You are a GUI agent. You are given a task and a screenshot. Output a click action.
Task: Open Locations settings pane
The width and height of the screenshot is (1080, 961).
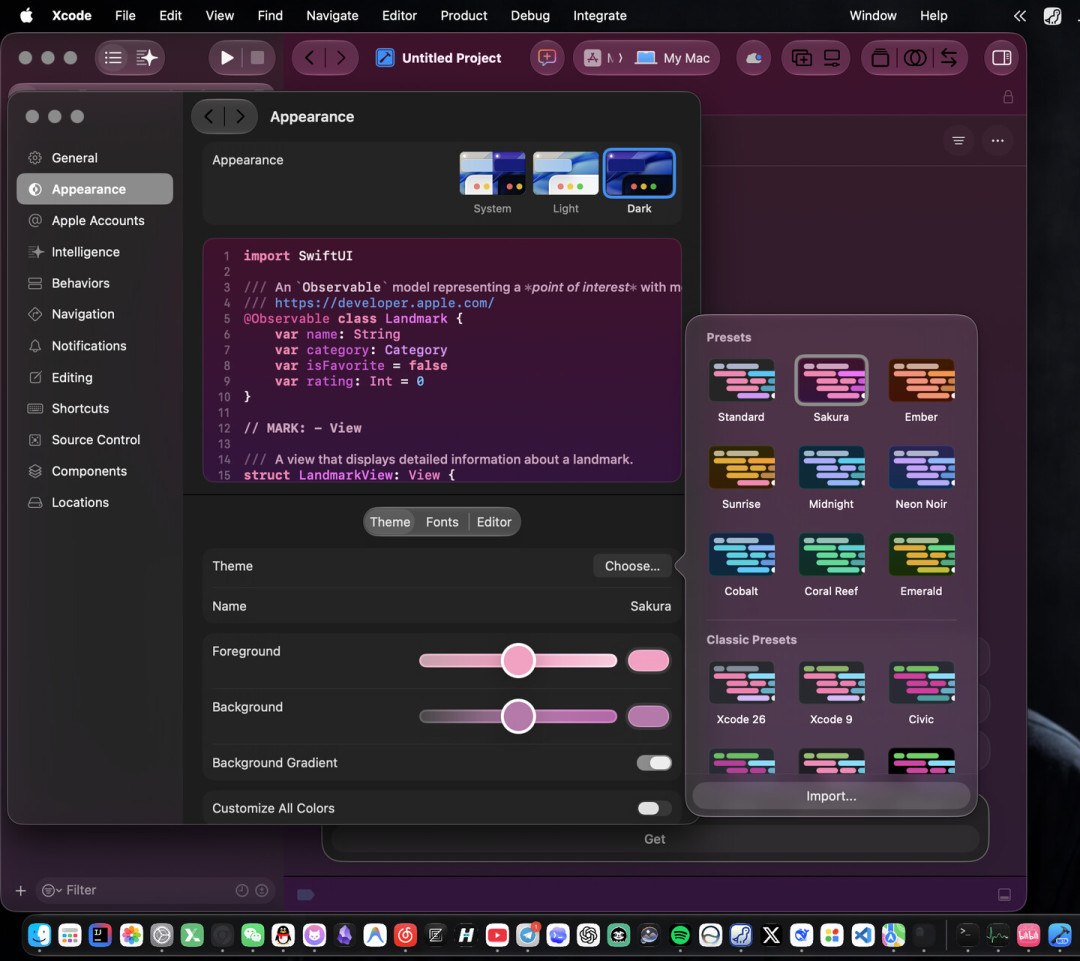(95, 502)
